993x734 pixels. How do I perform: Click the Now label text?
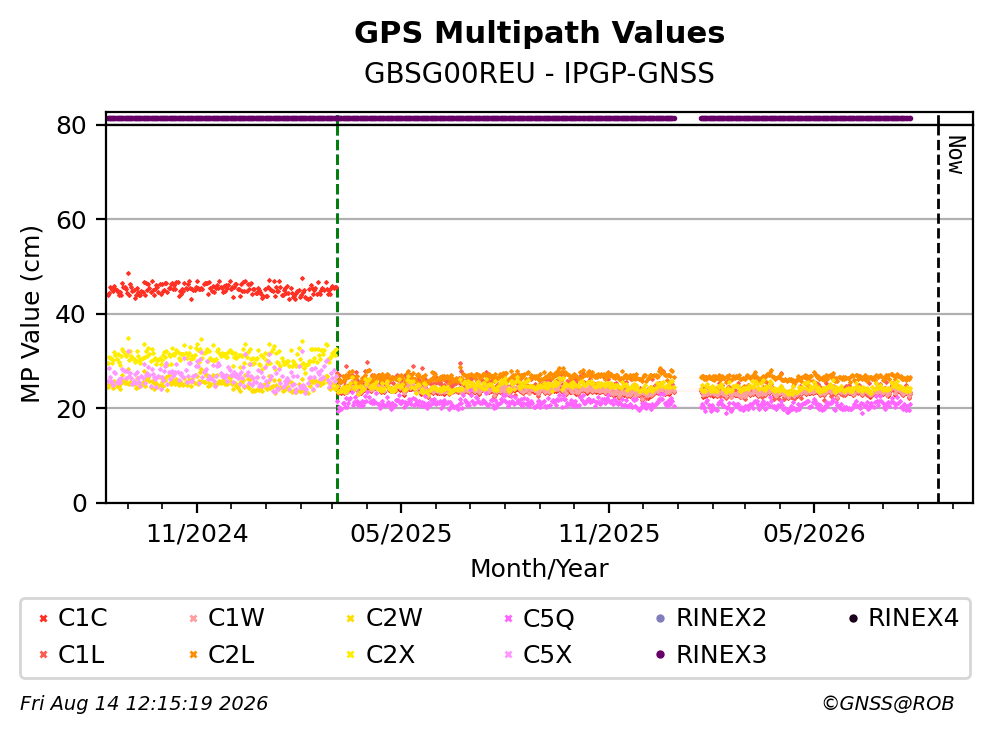[x=956, y=155]
